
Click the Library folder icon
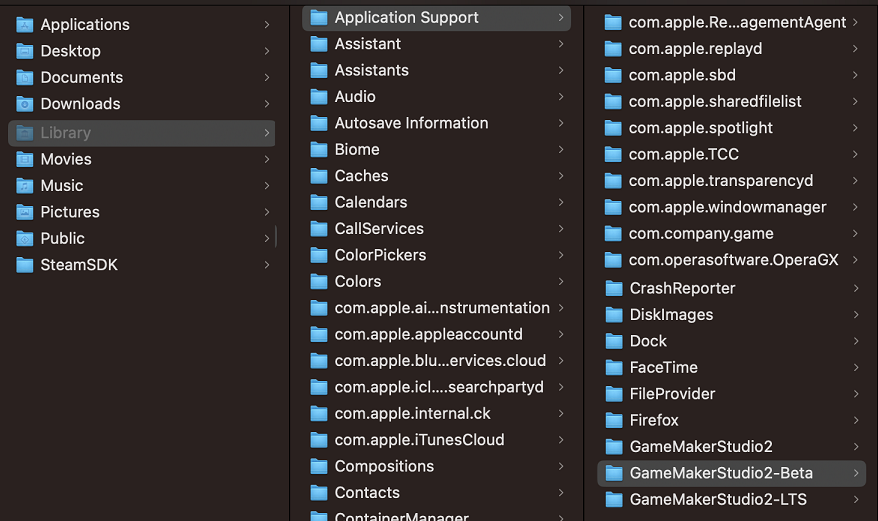(x=25, y=133)
